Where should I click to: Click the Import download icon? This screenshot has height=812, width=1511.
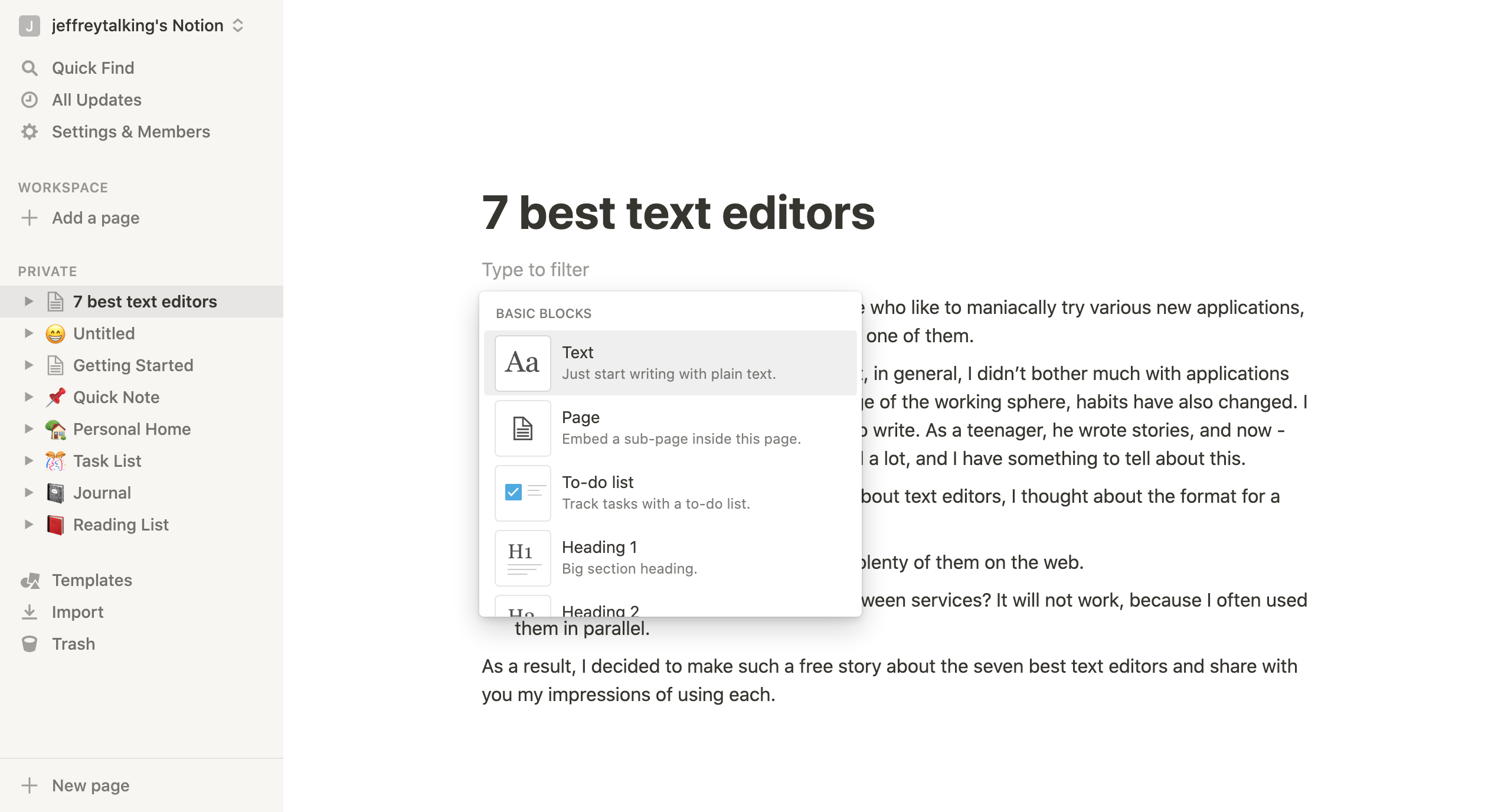30,612
